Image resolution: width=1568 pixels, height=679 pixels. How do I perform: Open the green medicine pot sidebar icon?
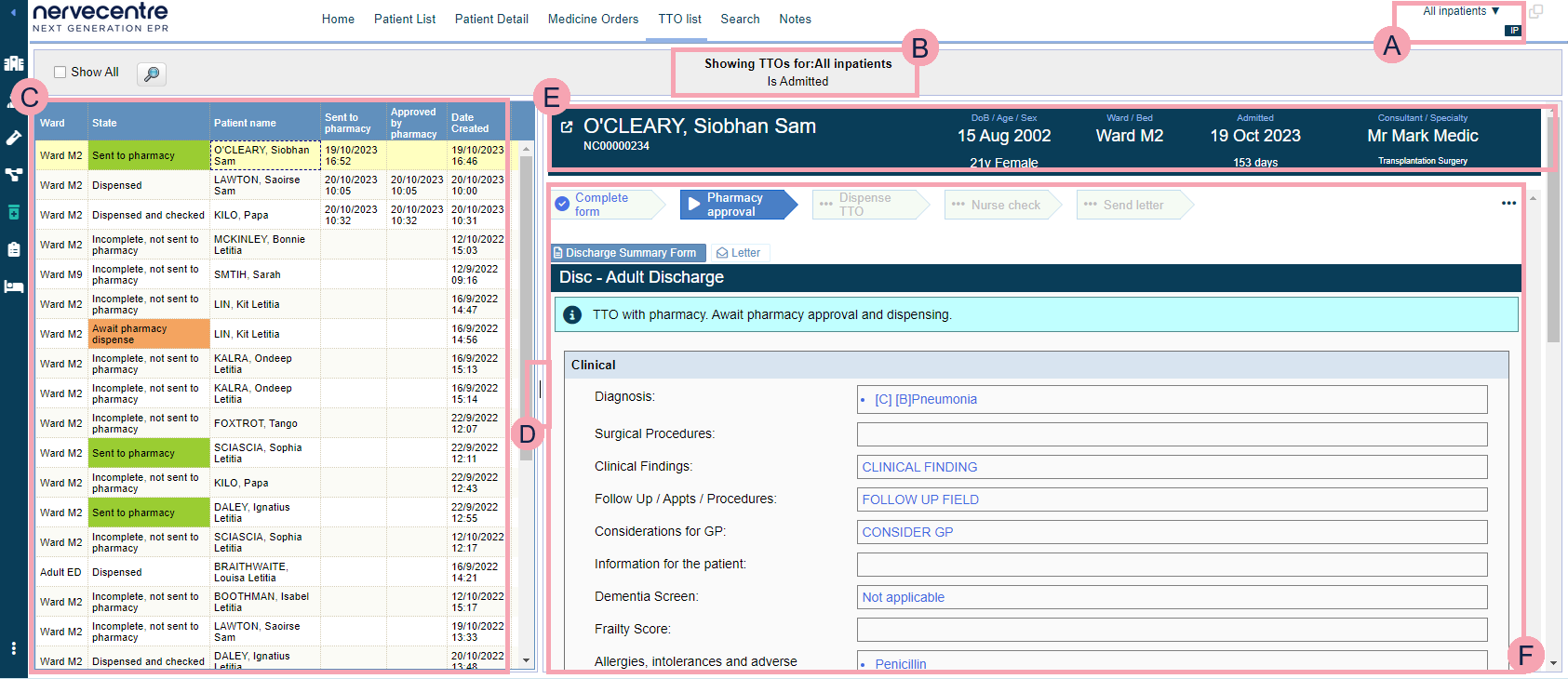click(x=14, y=212)
